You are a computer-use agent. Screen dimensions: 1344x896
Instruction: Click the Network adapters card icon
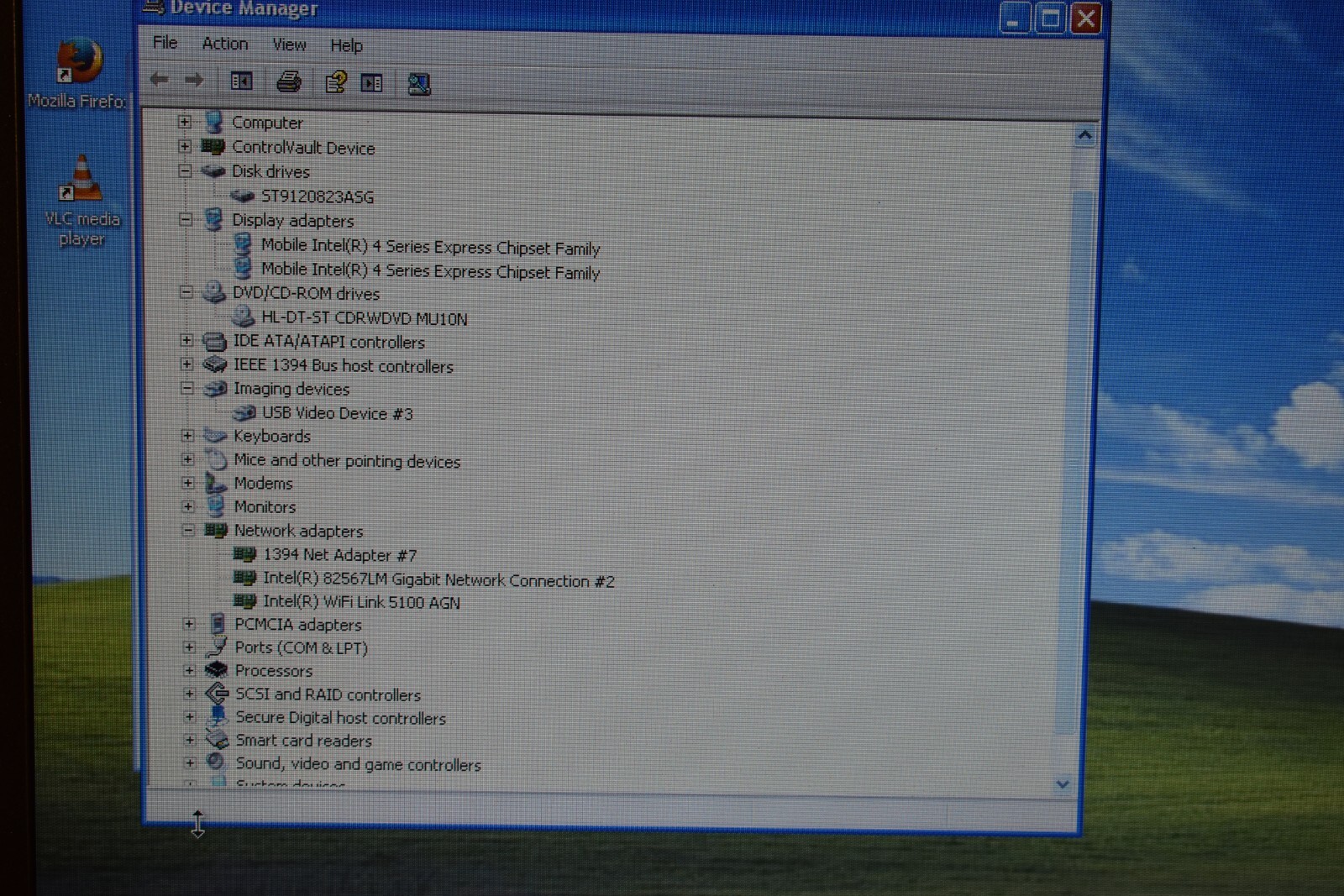coord(216,530)
